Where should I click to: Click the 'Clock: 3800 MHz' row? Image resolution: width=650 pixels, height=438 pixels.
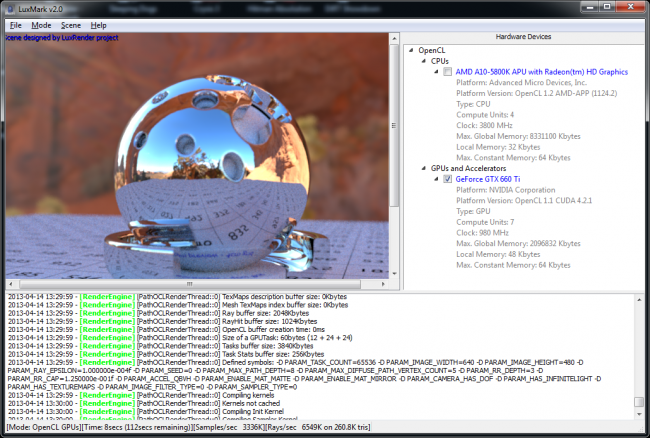[484, 126]
